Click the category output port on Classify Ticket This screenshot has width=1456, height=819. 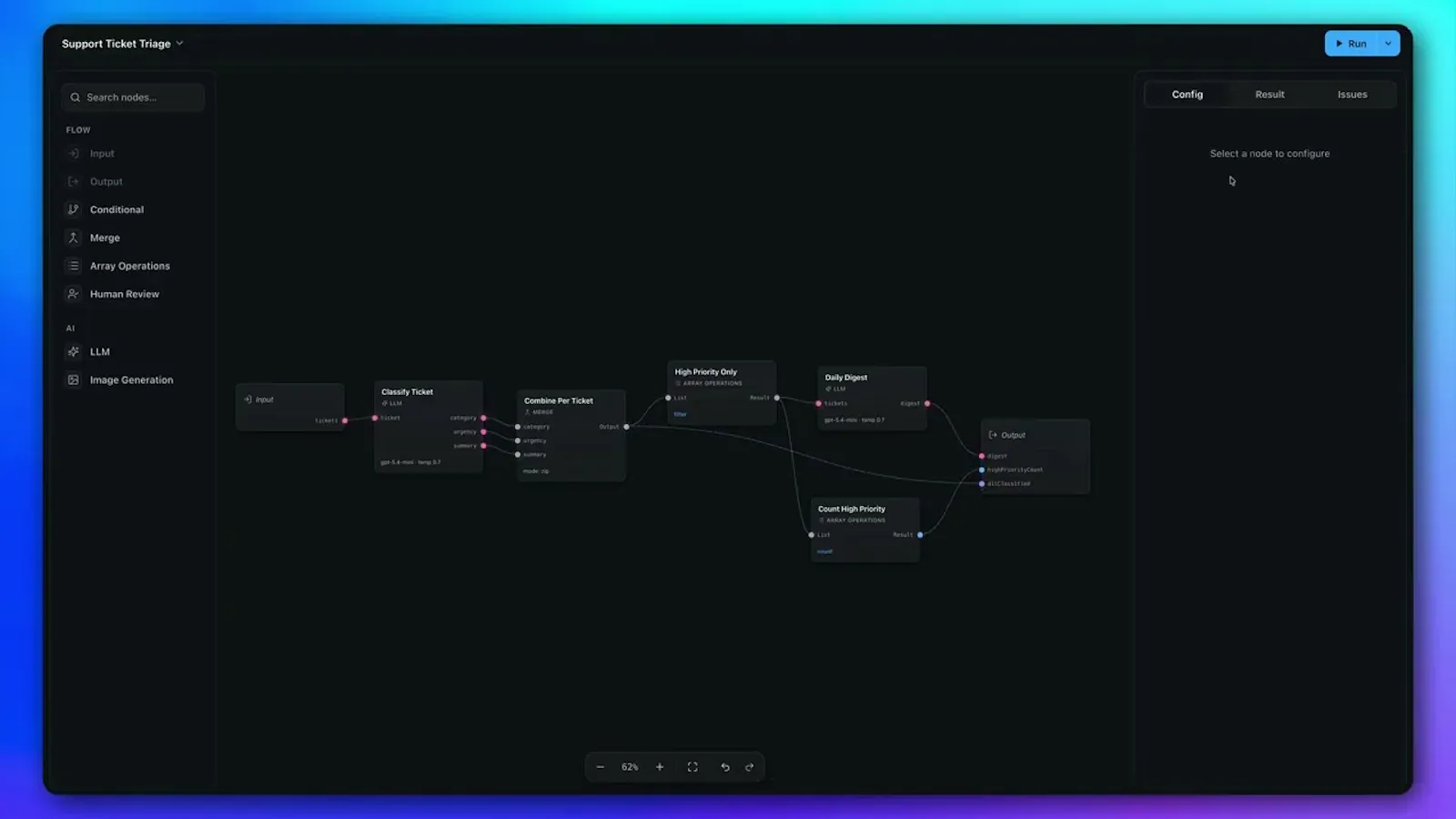click(x=483, y=418)
